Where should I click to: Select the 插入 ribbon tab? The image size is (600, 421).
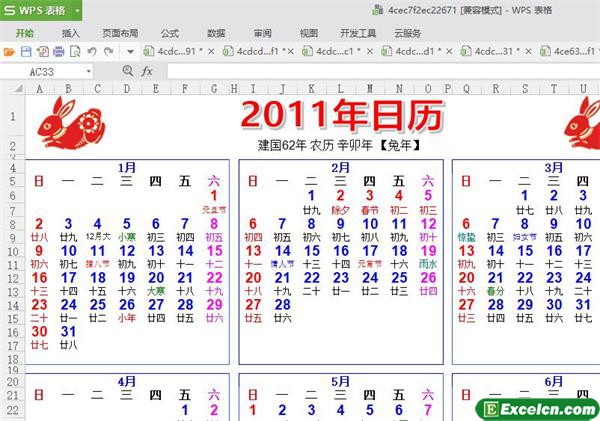(71, 33)
